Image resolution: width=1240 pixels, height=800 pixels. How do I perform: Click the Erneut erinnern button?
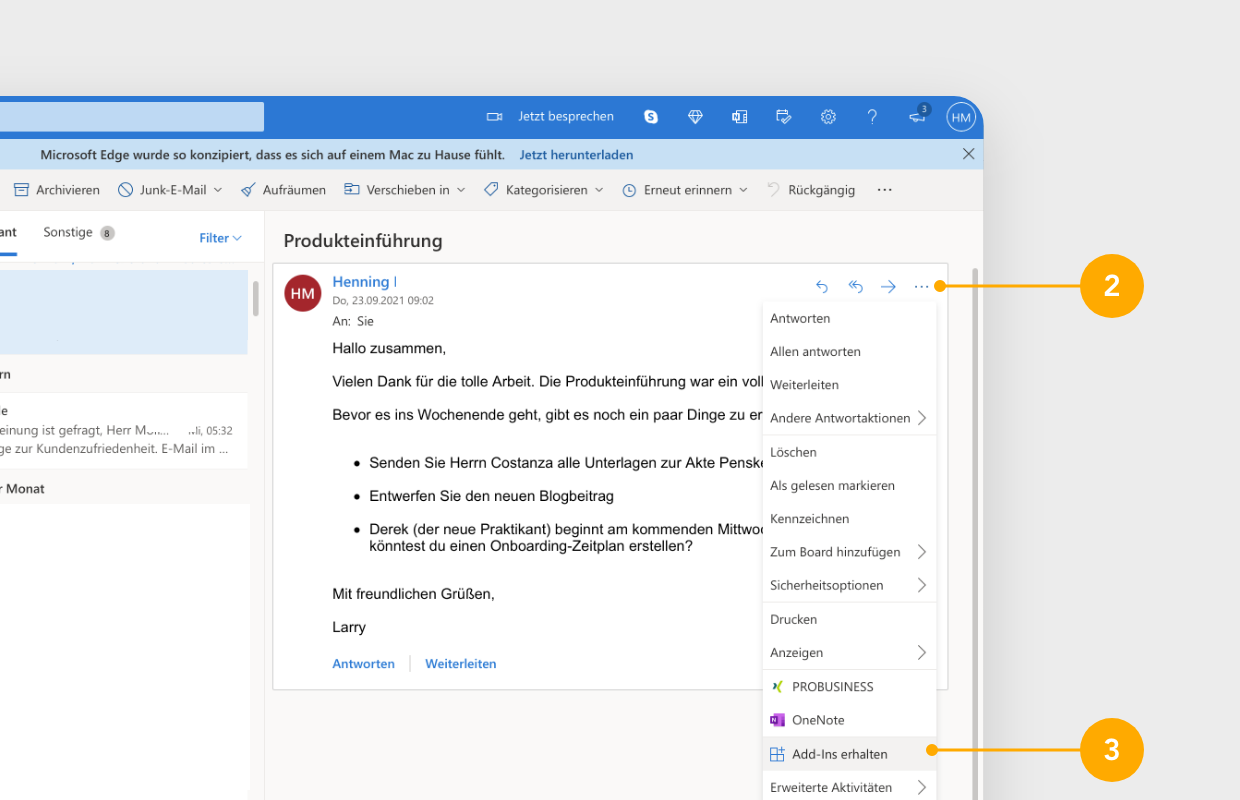pos(677,190)
